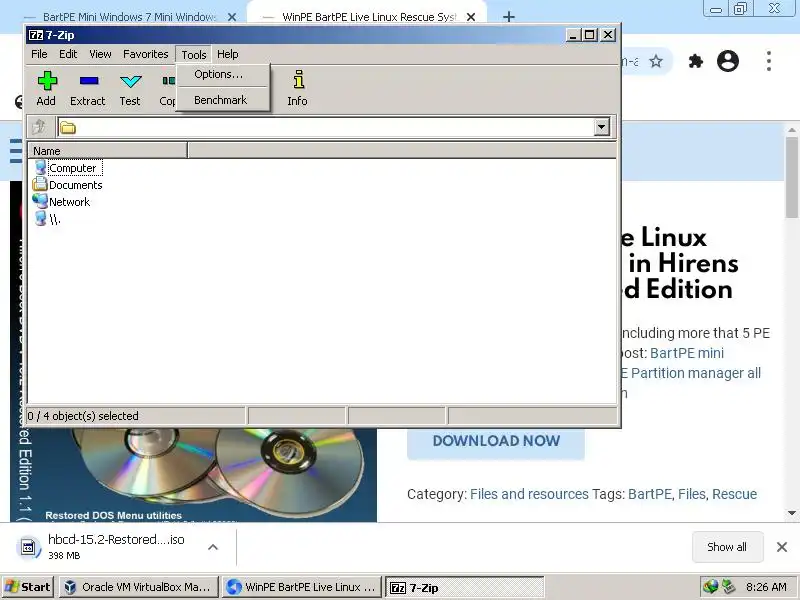
Task: Click the Extract toolbar icon
Action: click(88, 88)
